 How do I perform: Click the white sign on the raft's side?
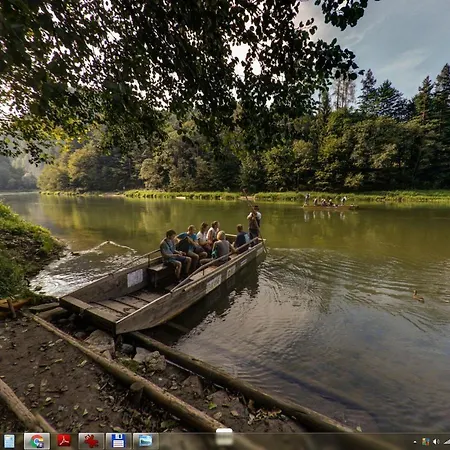[135, 278]
